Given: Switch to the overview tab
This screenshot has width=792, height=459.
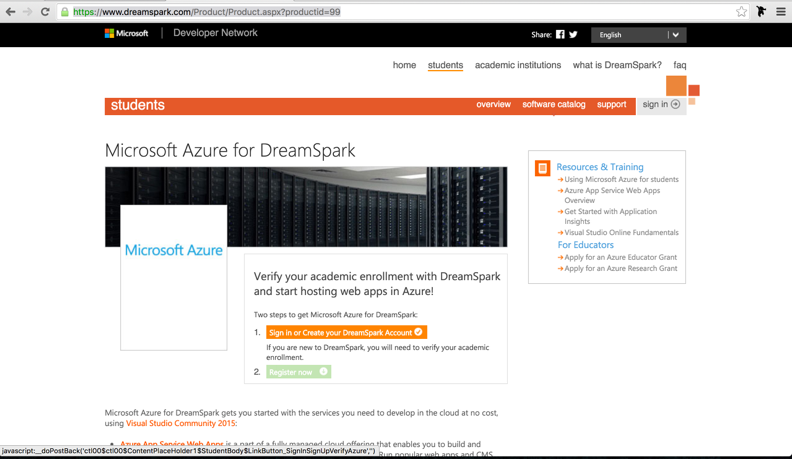Looking at the screenshot, I should click(x=493, y=105).
